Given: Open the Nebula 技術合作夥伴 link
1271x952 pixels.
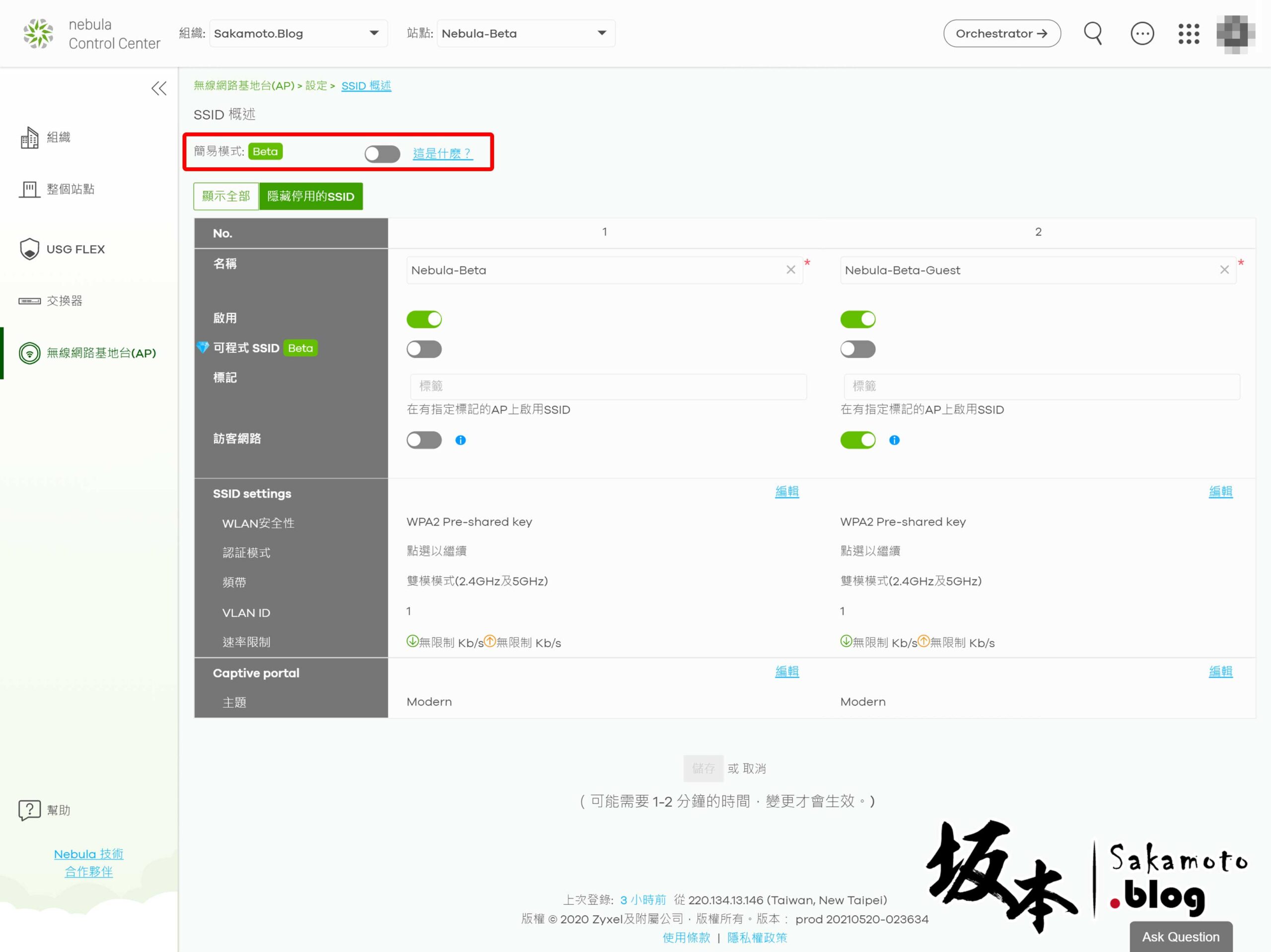Looking at the screenshot, I should [x=88, y=862].
